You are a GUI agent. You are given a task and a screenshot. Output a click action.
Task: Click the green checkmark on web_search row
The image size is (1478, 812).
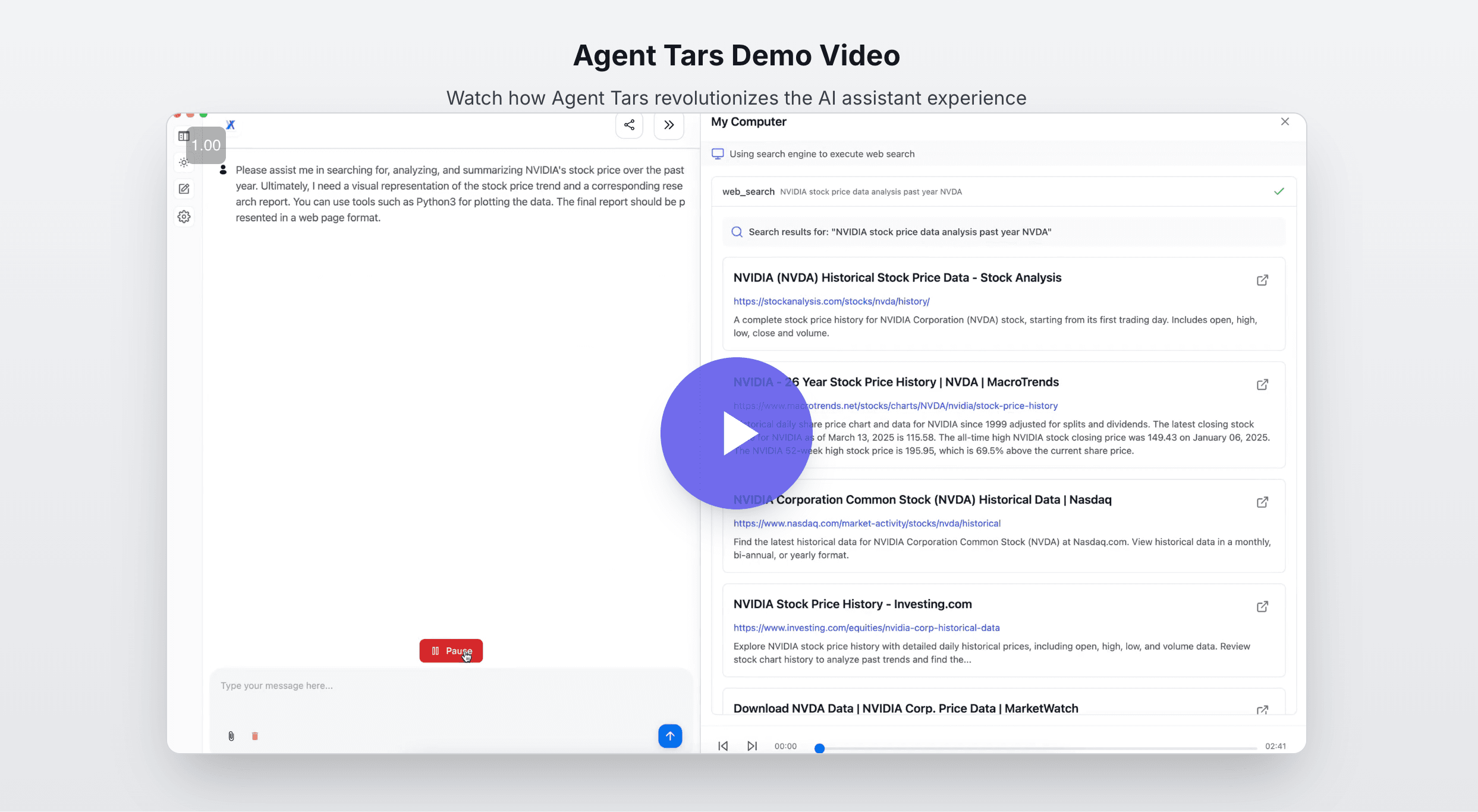1279,191
